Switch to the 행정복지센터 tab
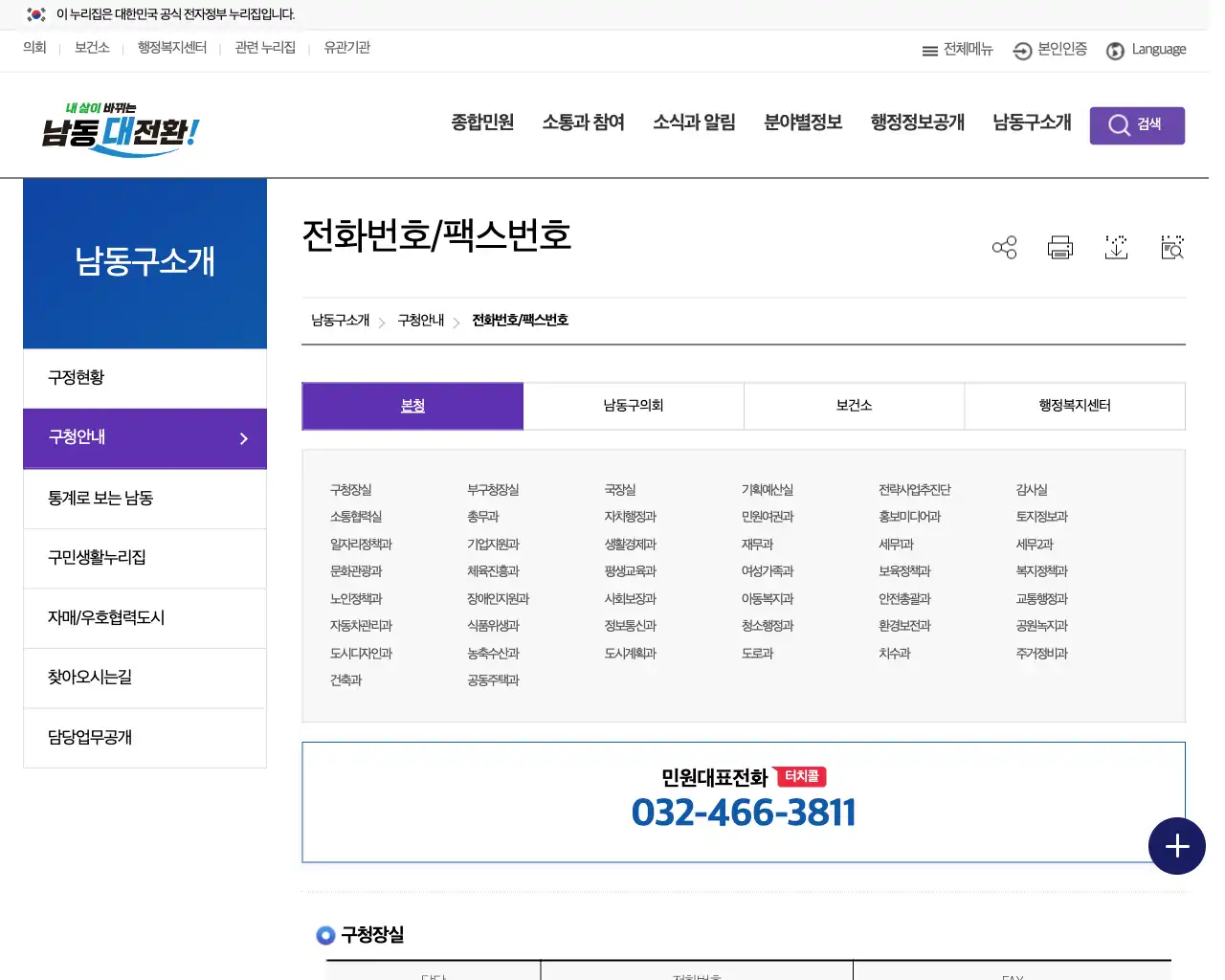Image resolution: width=1225 pixels, height=980 pixels. (1075, 406)
